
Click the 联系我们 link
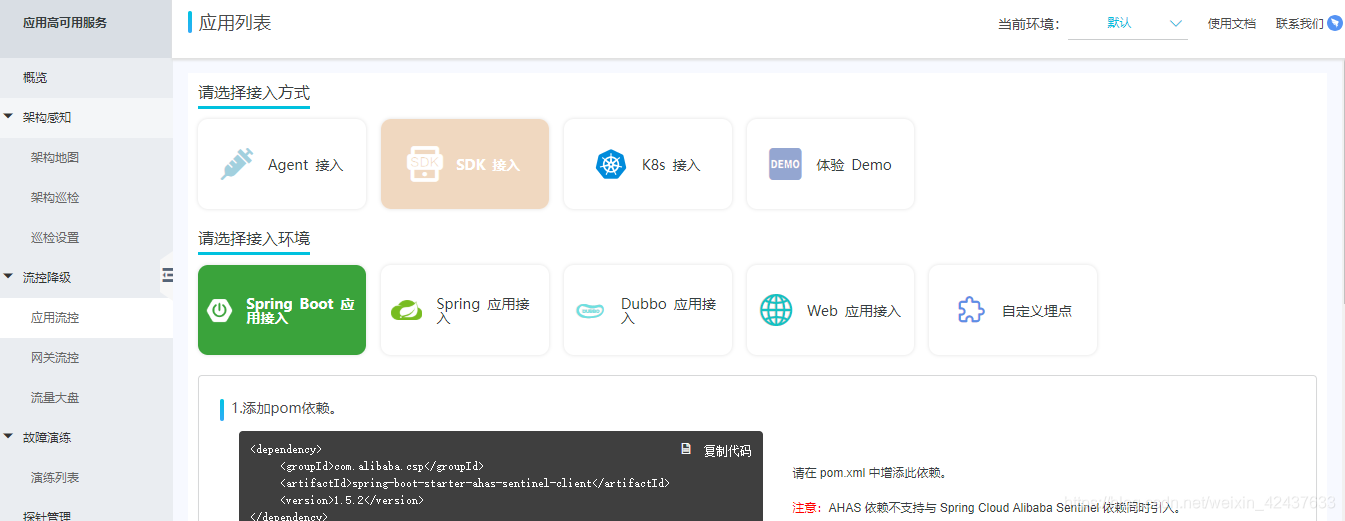click(1299, 23)
